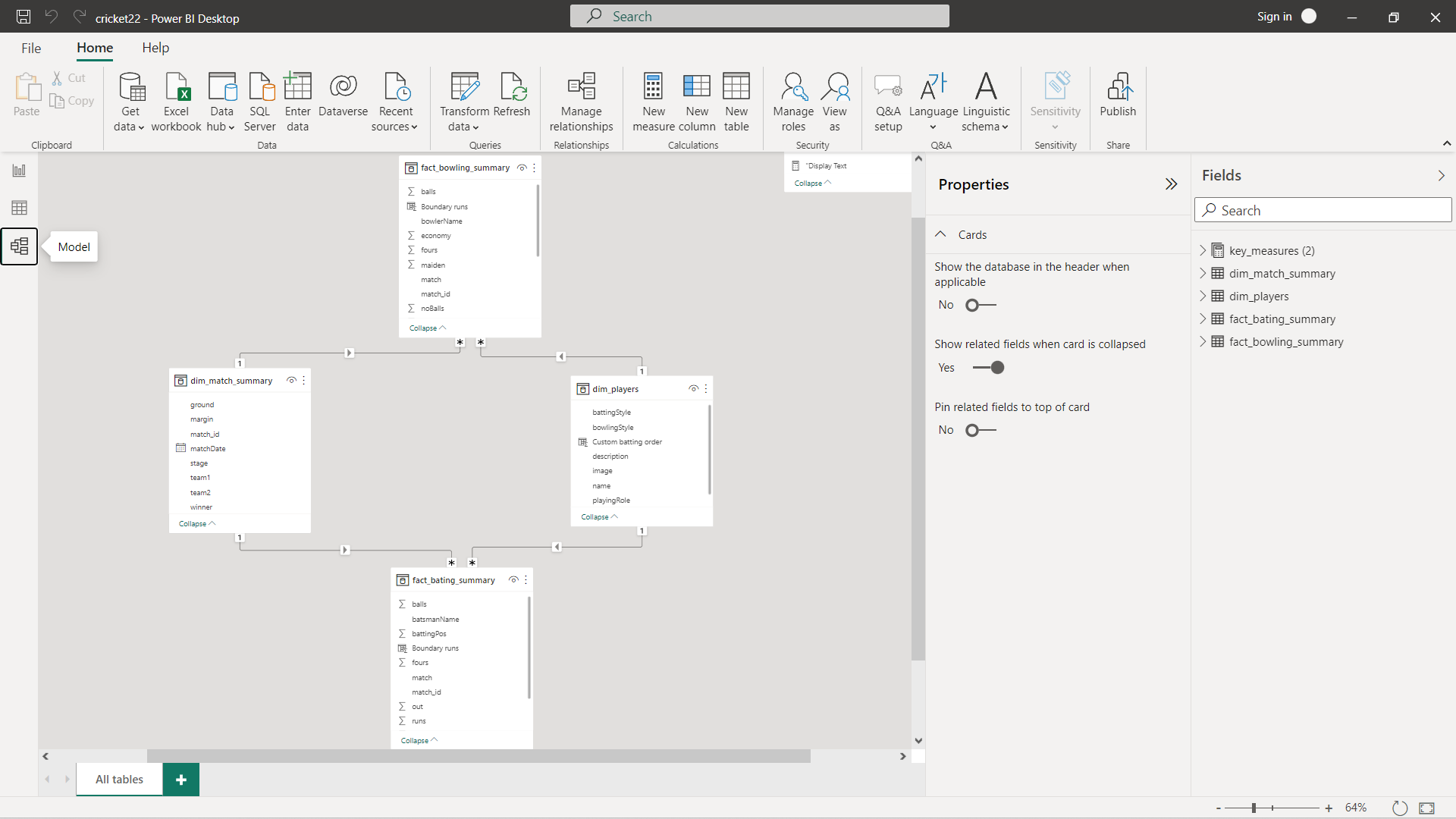Toggle show related fields when collapsed
The height and width of the screenshot is (819, 1456).
(x=988, y=368)
